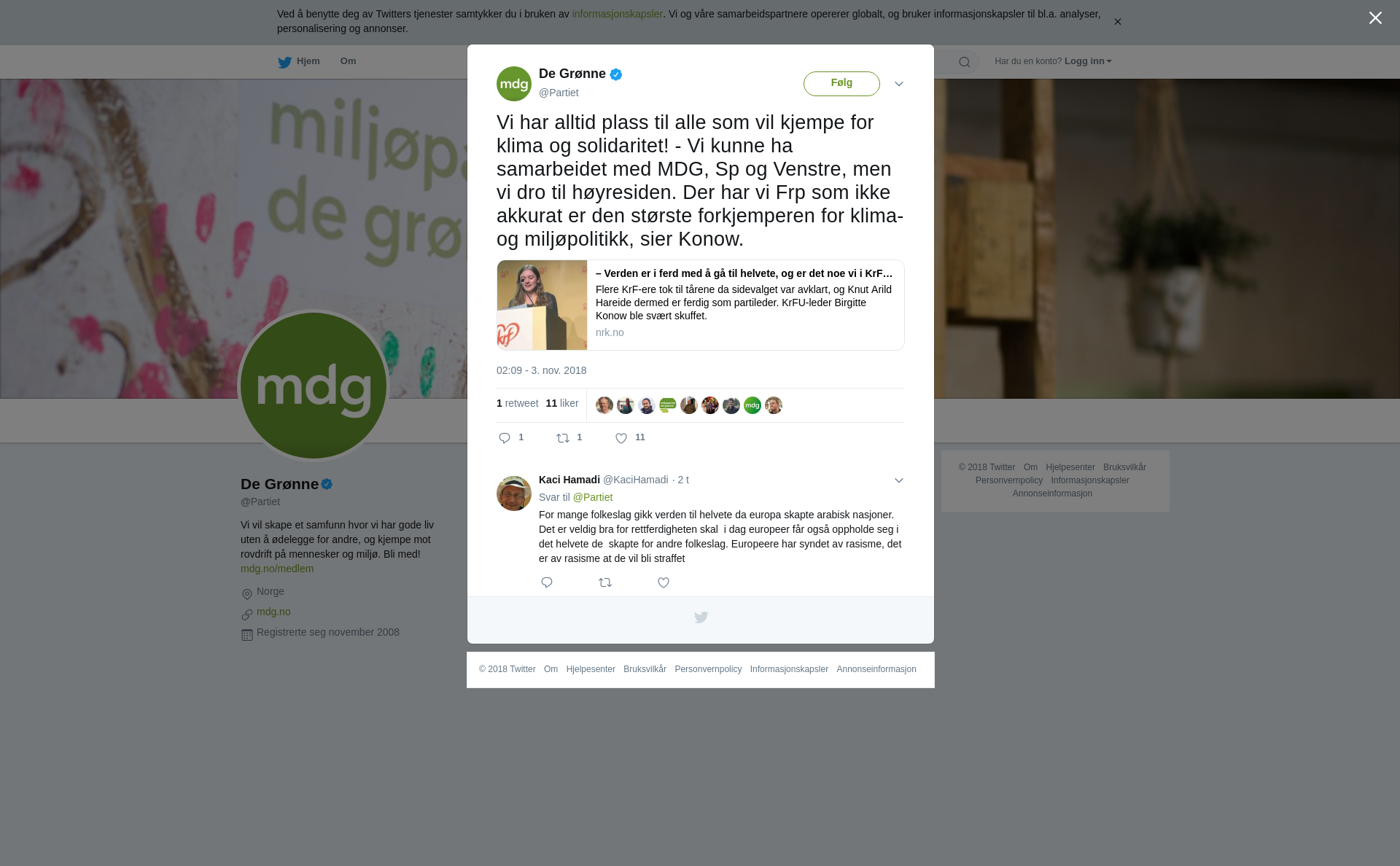Like the main tweet with 11 likes

pos(621,438)
